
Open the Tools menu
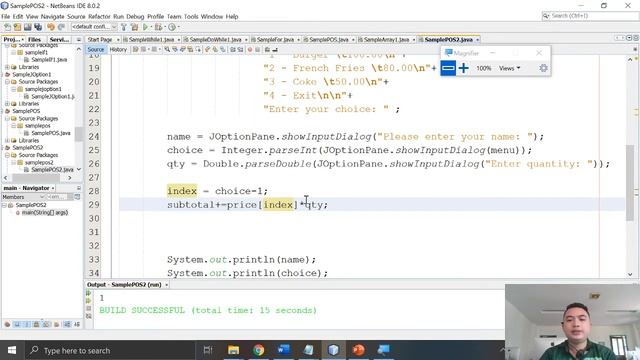tap(191, 16)
